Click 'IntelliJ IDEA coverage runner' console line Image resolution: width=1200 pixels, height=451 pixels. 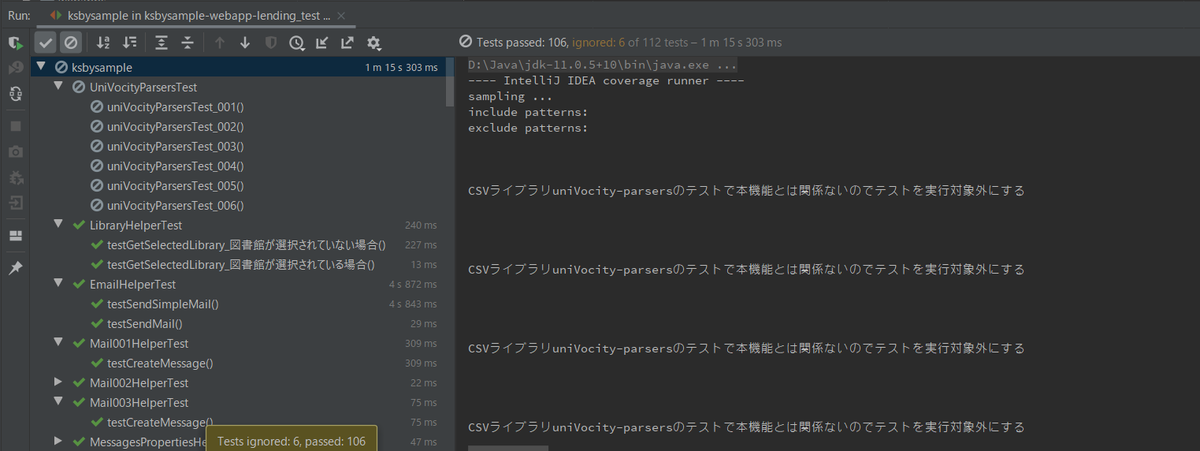606,81
